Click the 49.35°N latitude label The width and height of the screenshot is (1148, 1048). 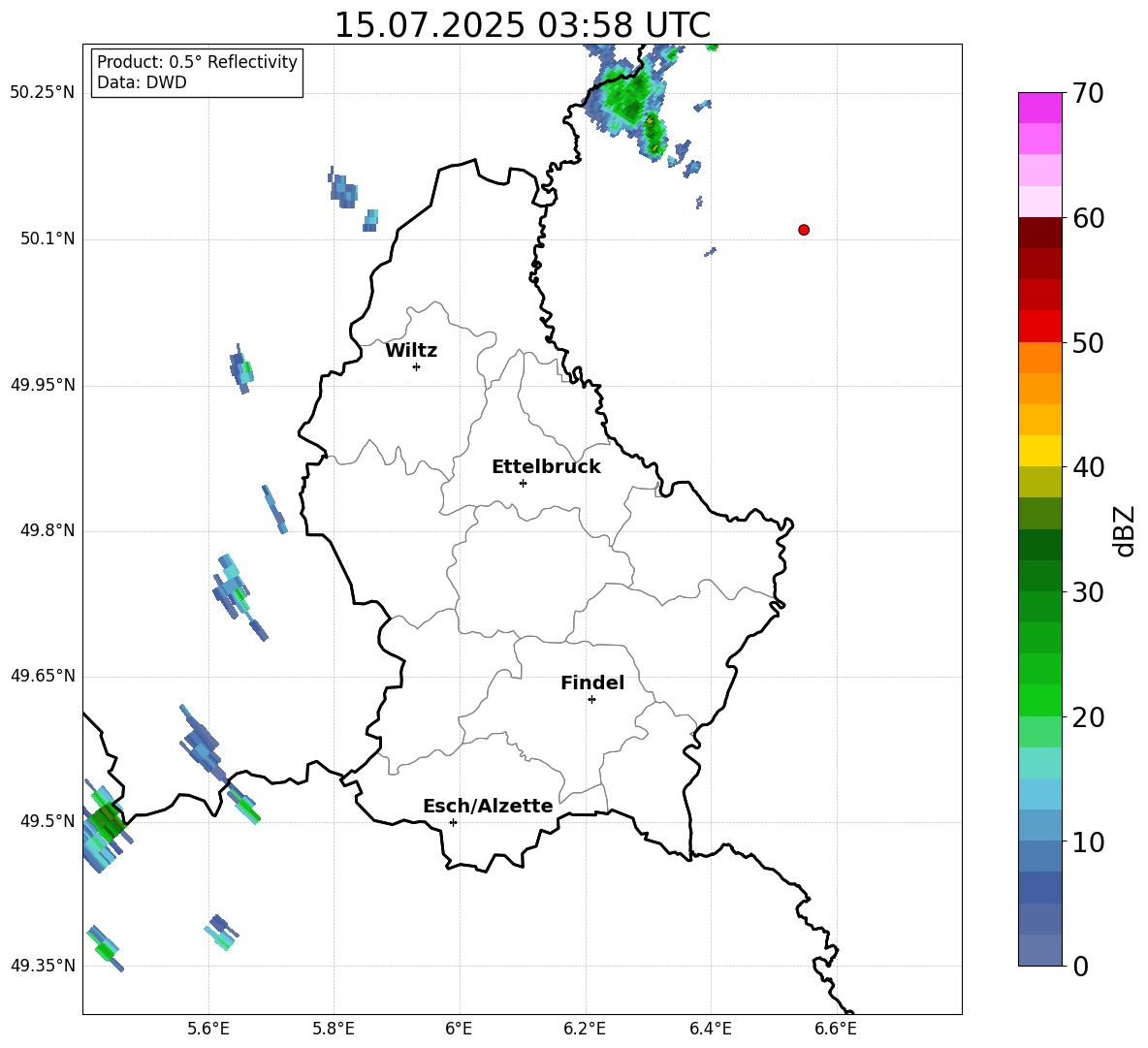43,966
